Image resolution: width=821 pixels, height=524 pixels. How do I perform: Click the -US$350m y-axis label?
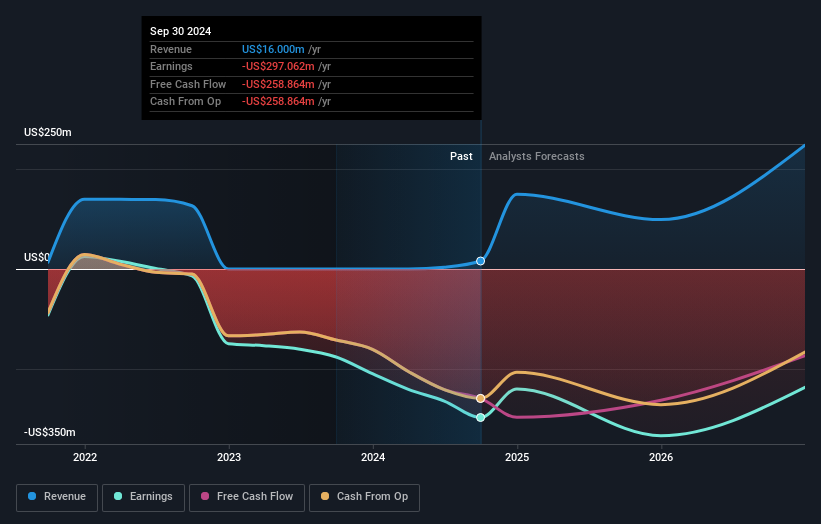point(50,432)
